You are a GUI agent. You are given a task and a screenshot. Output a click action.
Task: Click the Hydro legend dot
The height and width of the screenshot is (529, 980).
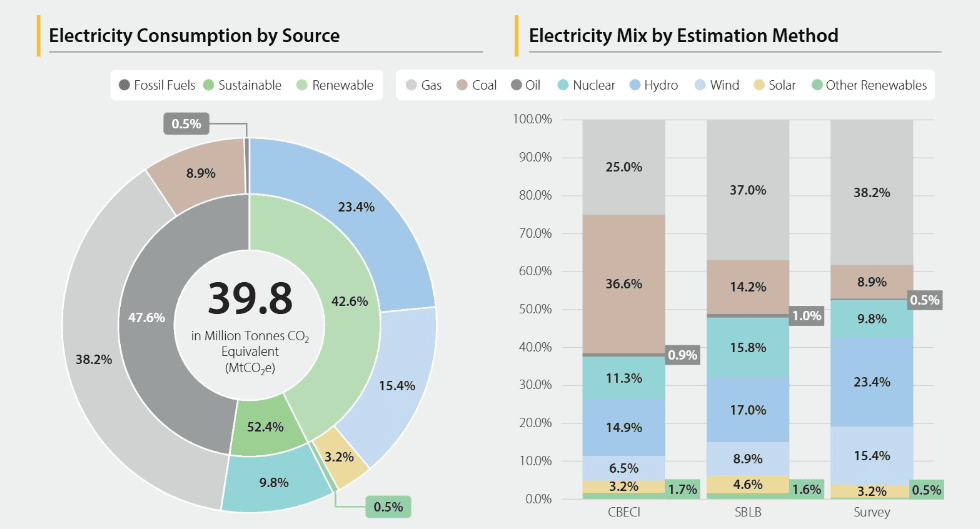(634, 85)
